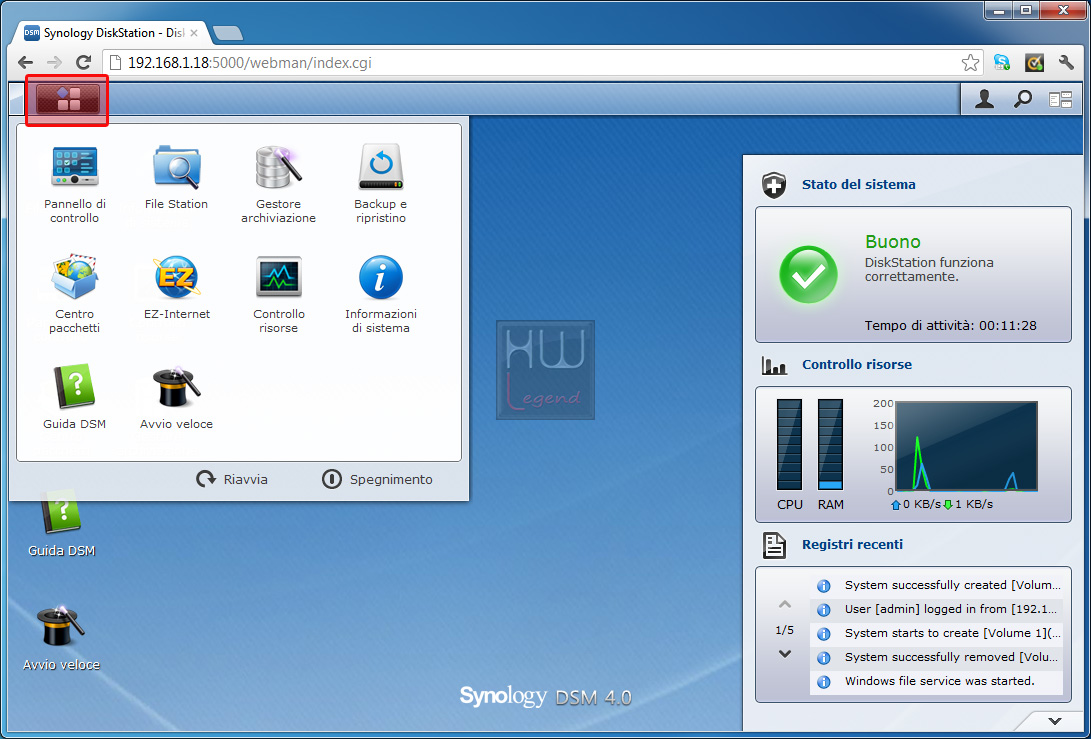The image size is (1091, 739).
Task: Open Guida DSM in the main menu
Action: (74, 397)
